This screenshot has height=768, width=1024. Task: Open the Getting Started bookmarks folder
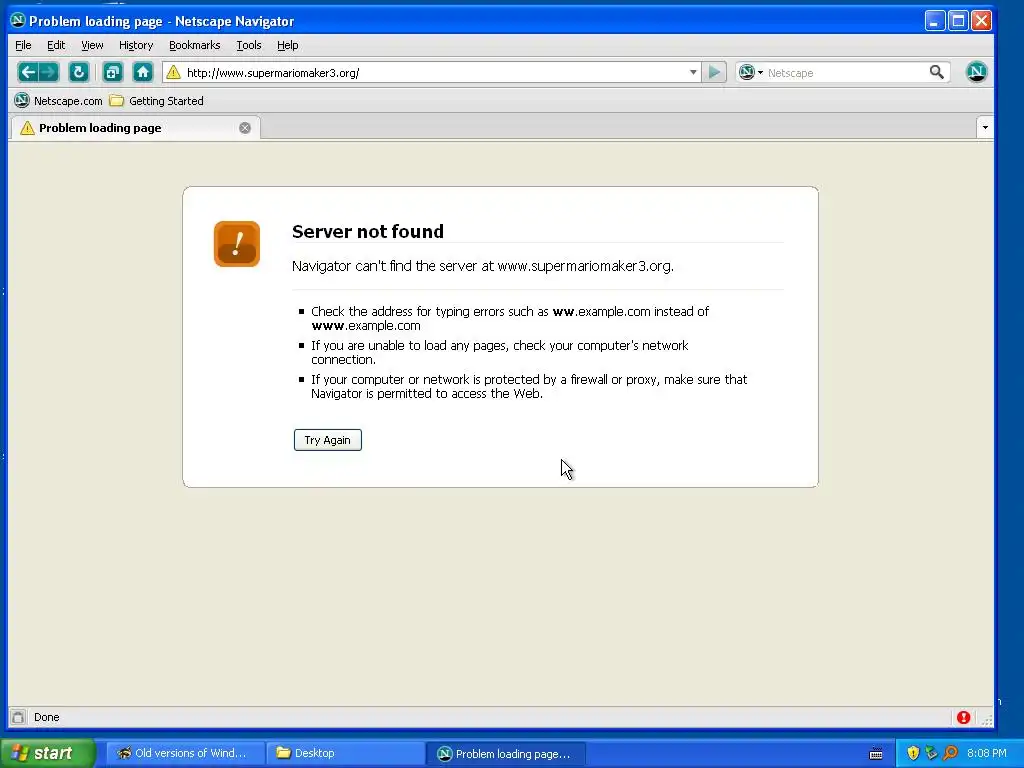coord(157,101)
